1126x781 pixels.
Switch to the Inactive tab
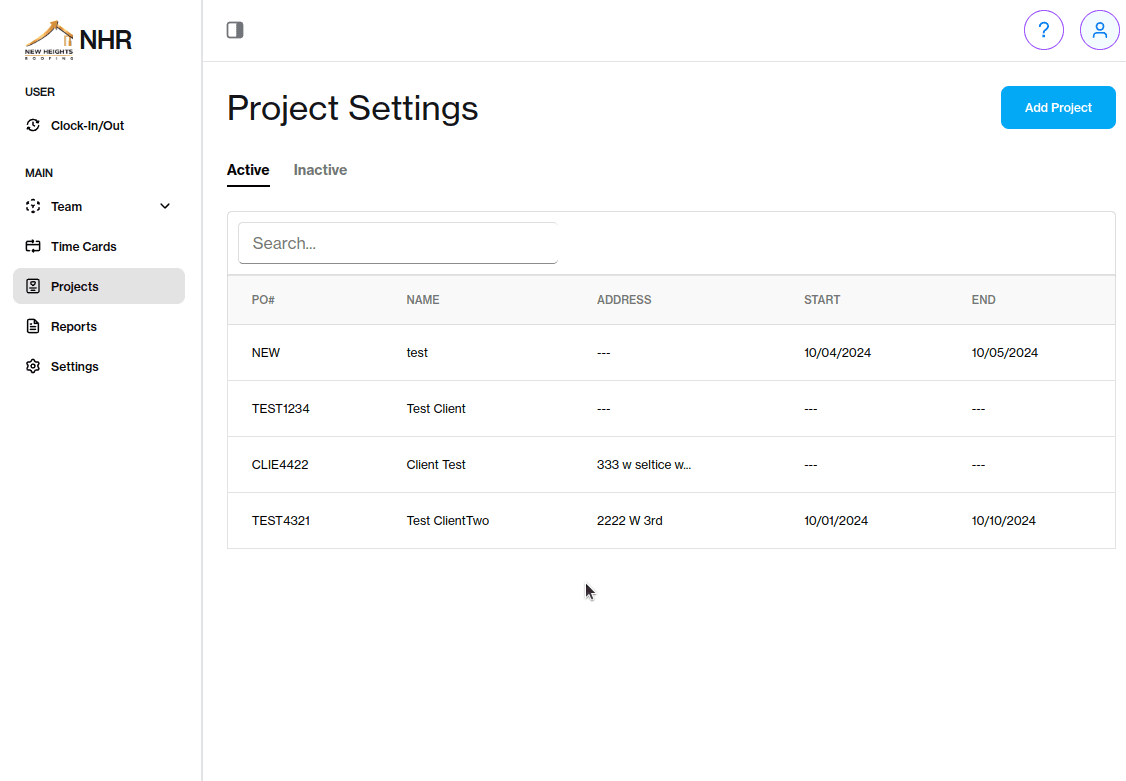(x=320, y=169)
